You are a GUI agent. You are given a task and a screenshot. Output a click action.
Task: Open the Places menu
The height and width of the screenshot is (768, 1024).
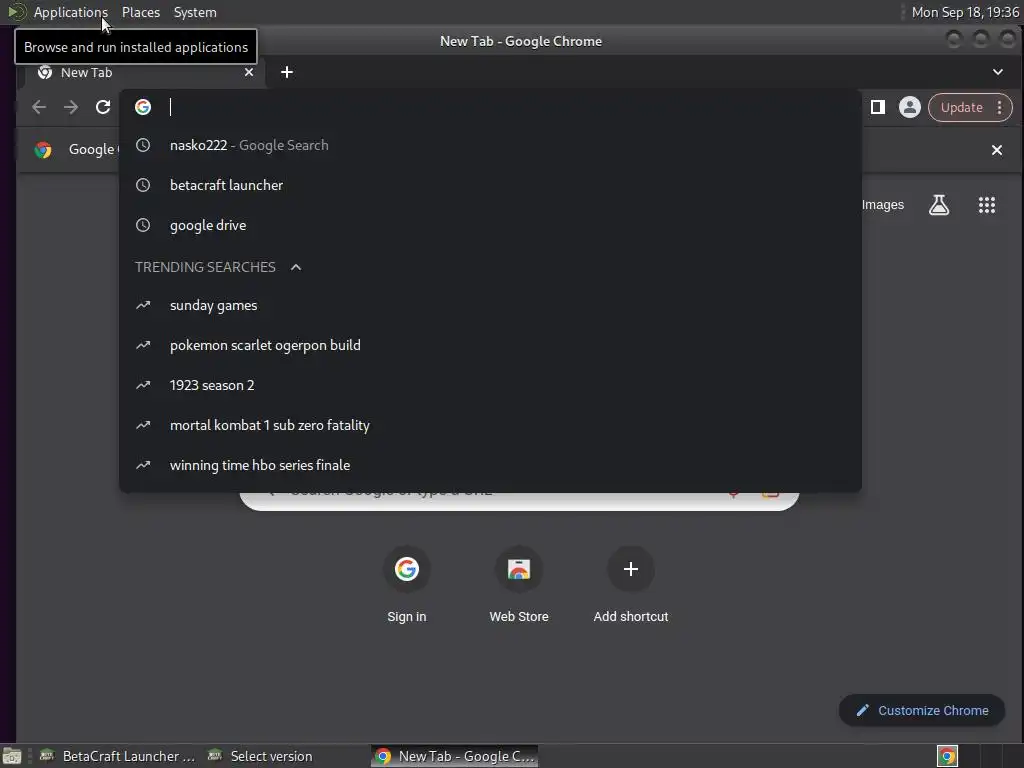tap(140, 12)
